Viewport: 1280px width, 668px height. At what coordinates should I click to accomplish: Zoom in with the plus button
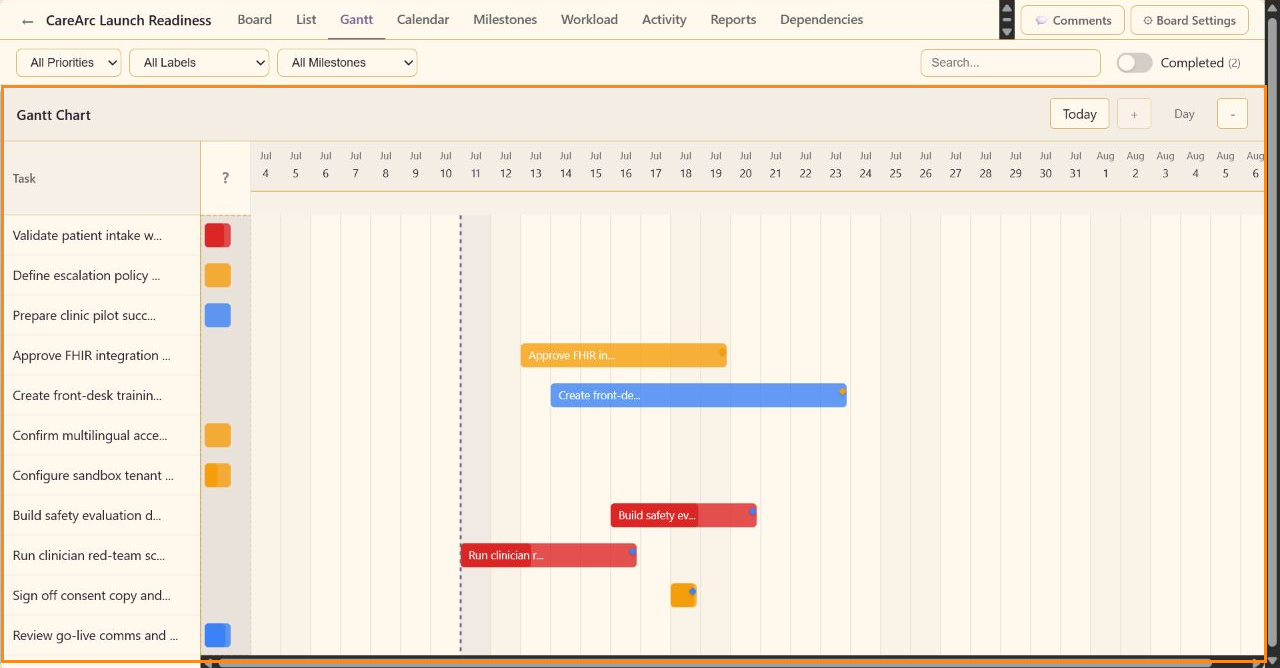coord(1134,114)
